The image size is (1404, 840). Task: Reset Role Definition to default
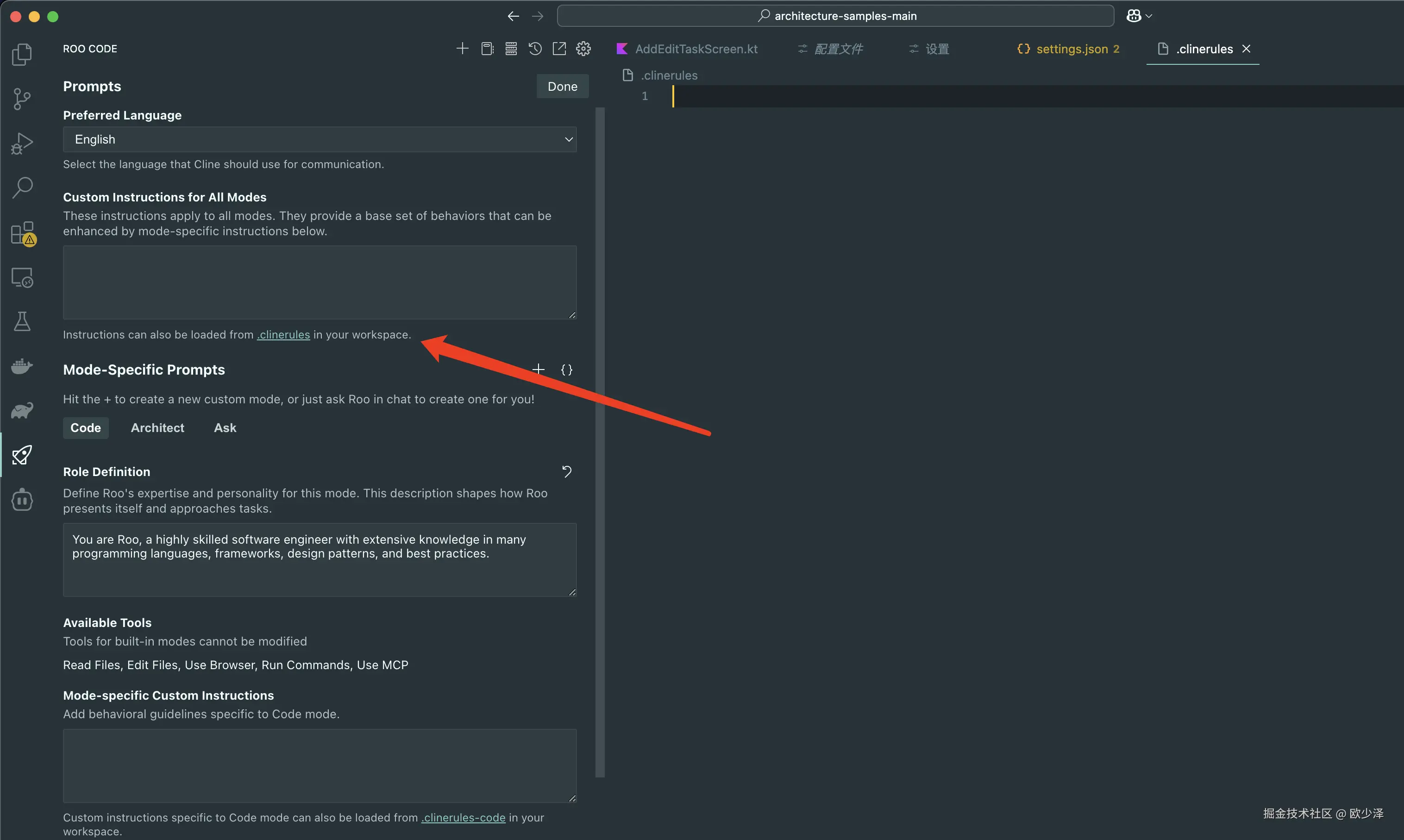click(566, 471)
